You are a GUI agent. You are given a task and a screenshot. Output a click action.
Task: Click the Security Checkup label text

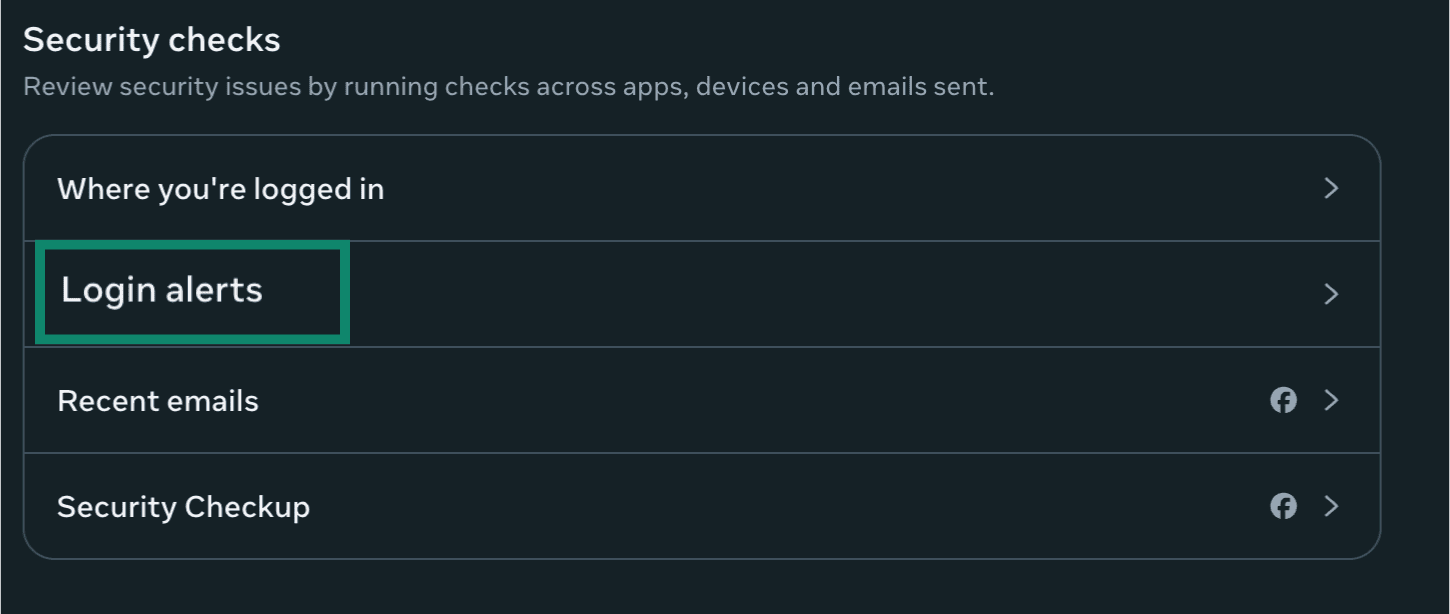tap(183, 507)
